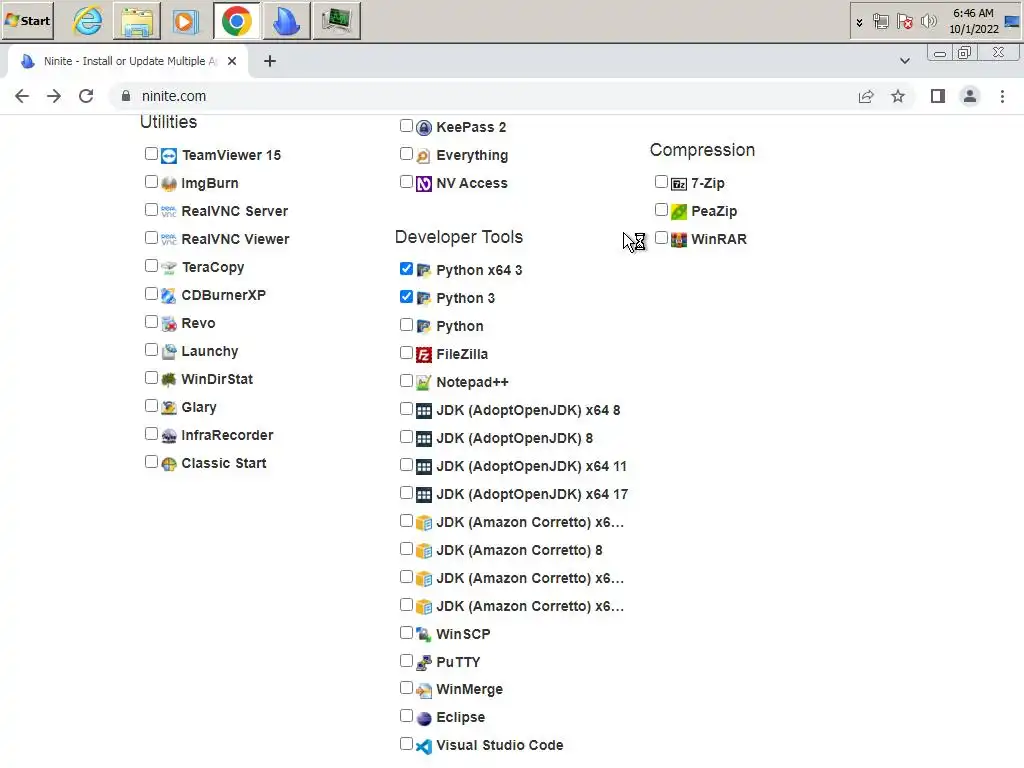The width and height of the screenshot is (1024, 768).
Task: Check the plain Python checkbox
Action: [406, 325]
